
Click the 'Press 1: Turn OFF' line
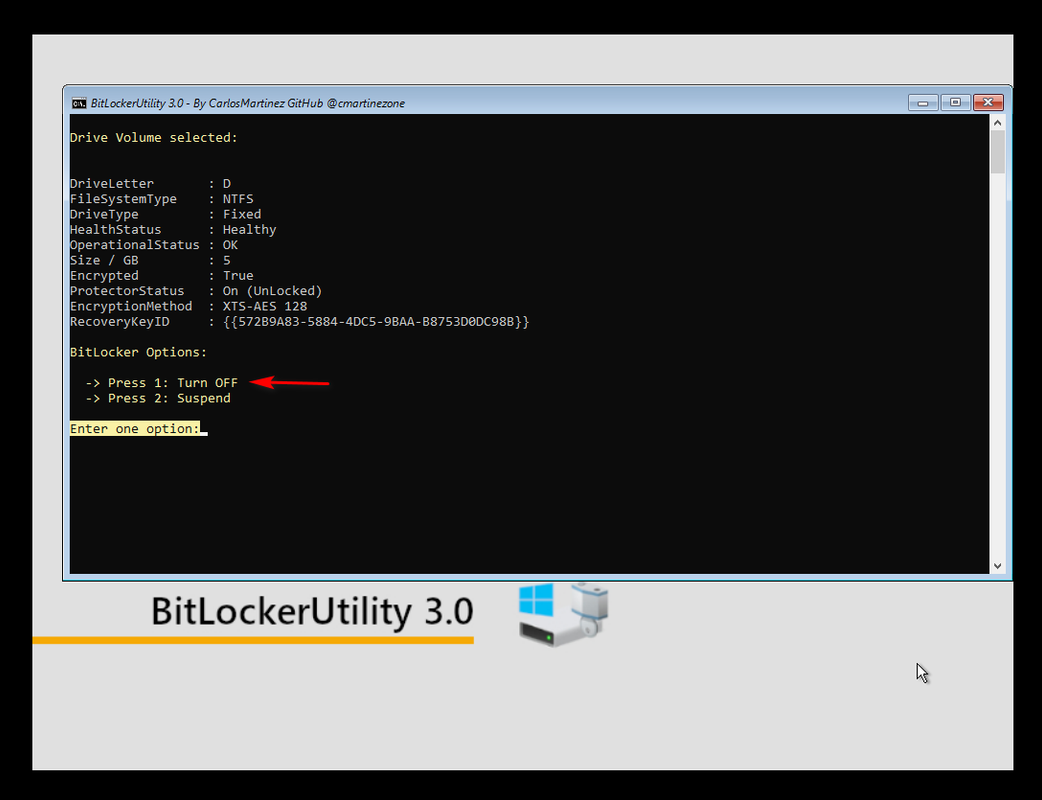[x=161, y=383]
